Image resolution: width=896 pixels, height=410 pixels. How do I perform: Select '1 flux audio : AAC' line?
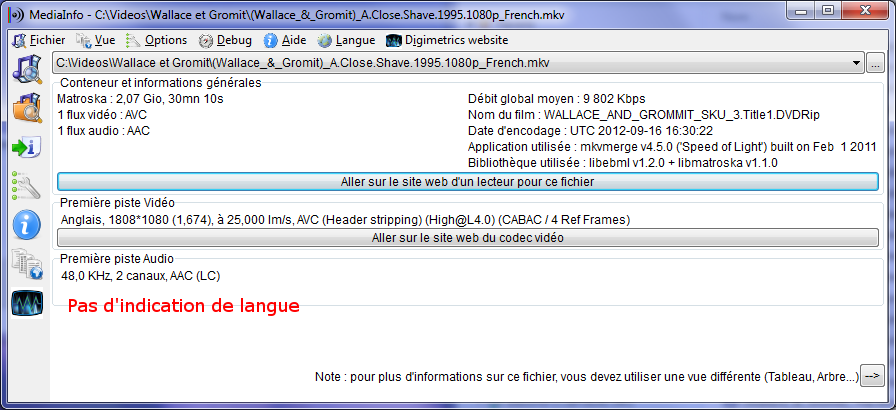(x=103, y=131)
